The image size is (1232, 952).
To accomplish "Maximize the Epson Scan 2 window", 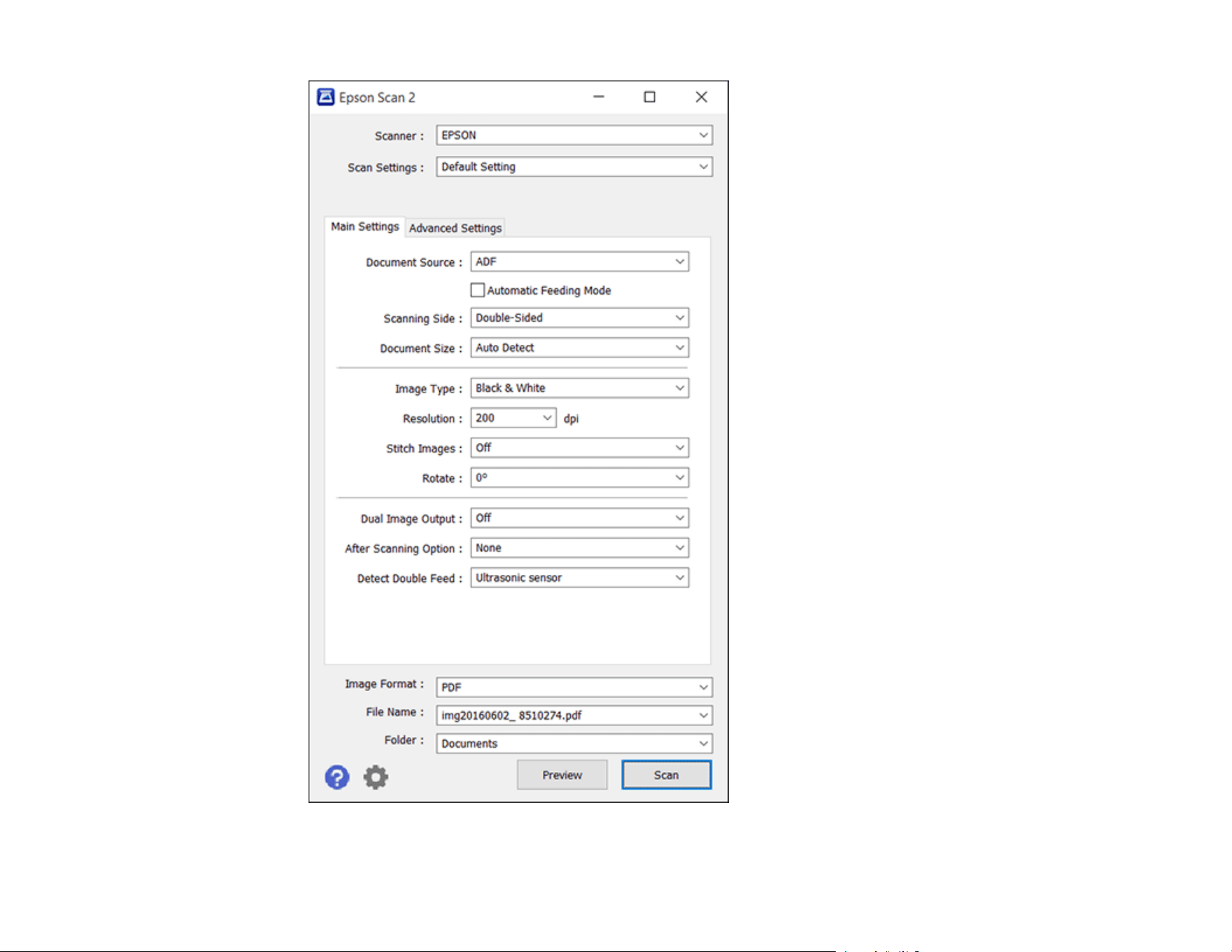I will [x=650, y=97].
